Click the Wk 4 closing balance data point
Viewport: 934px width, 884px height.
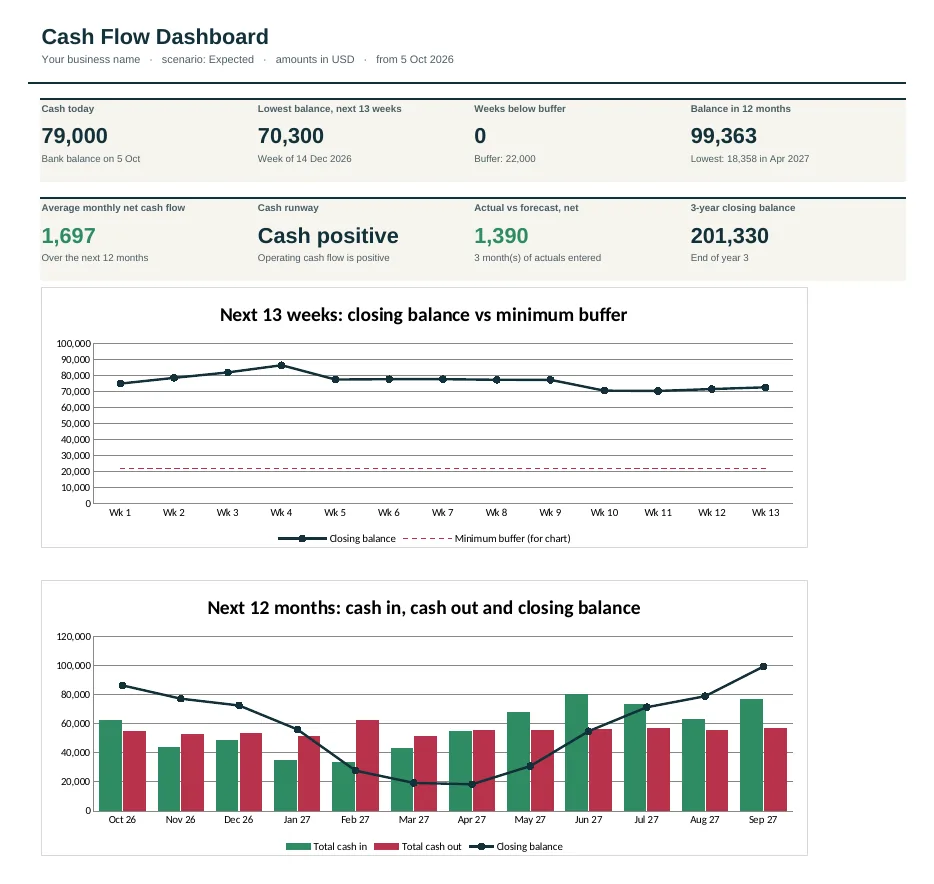tap(281, 365)
